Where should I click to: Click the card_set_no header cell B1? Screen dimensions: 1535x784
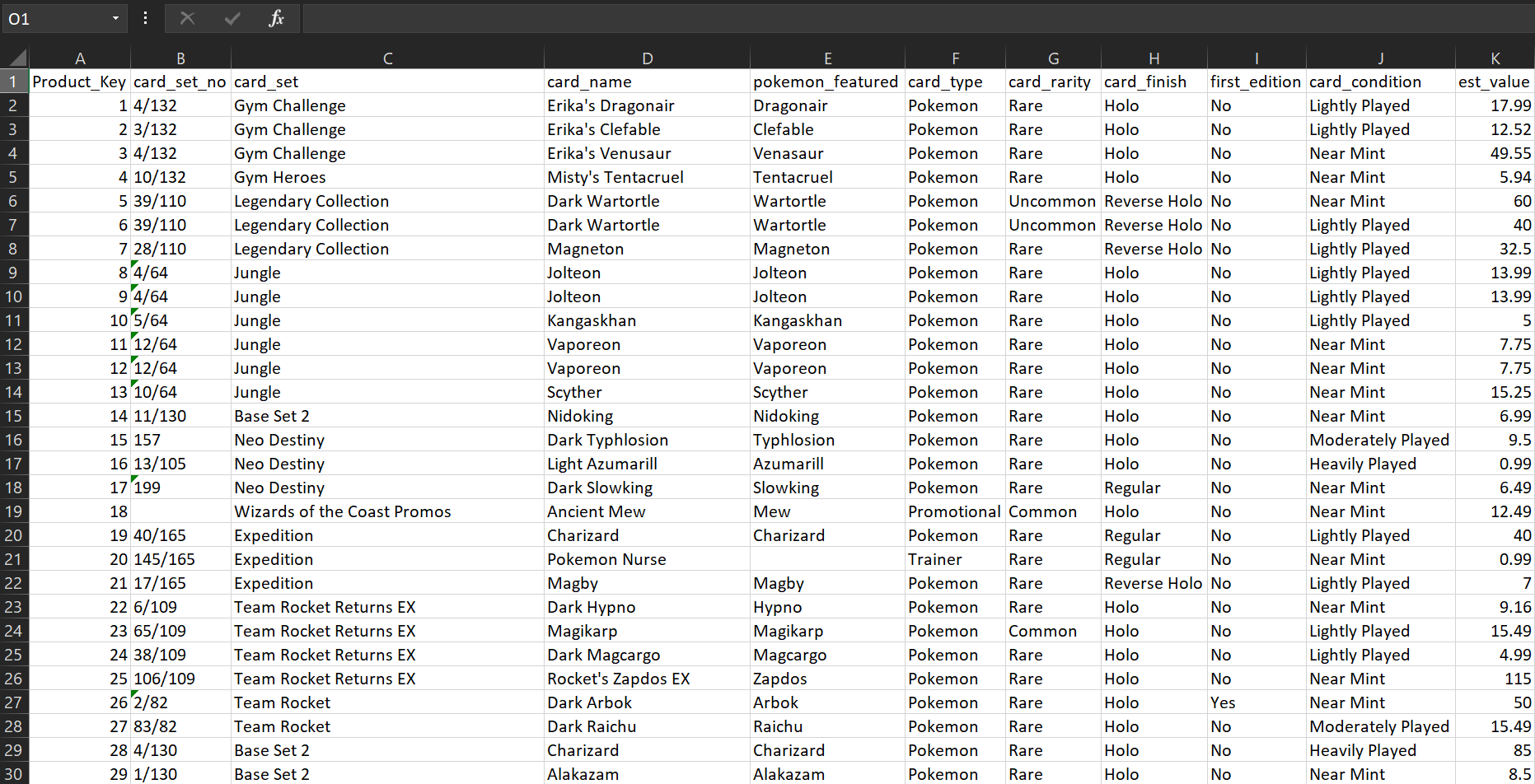click(x=180, y=81)
